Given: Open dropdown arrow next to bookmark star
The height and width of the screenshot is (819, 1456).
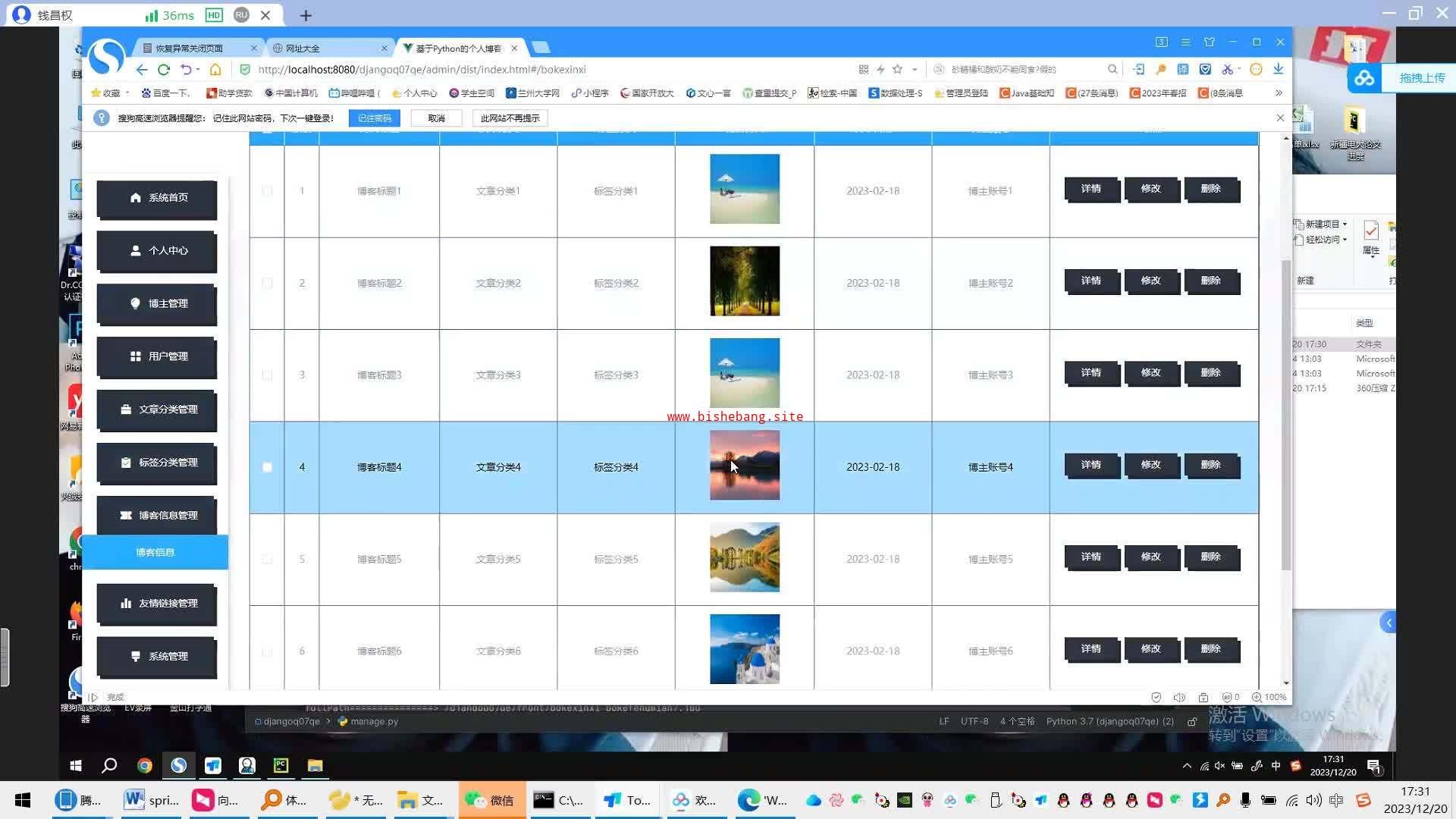Looking at the screenshot, I should tap(915, 69).
